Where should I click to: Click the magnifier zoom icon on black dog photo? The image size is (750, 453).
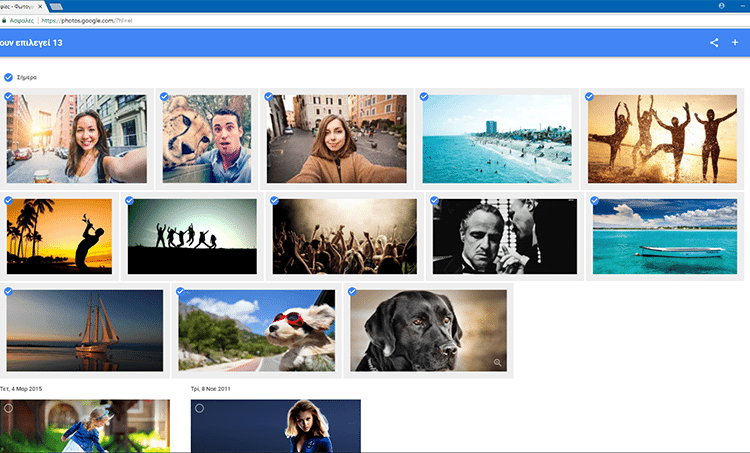(497, 363)
